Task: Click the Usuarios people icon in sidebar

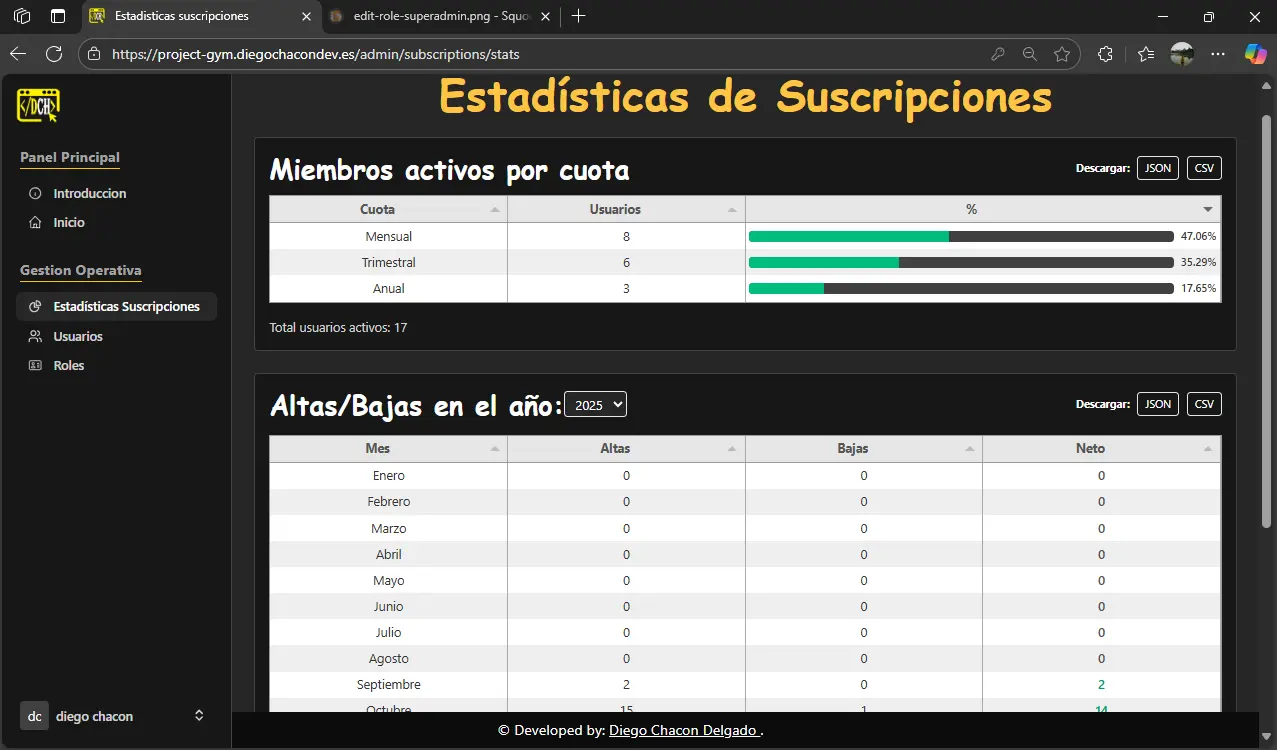Action: pos(34,336)
